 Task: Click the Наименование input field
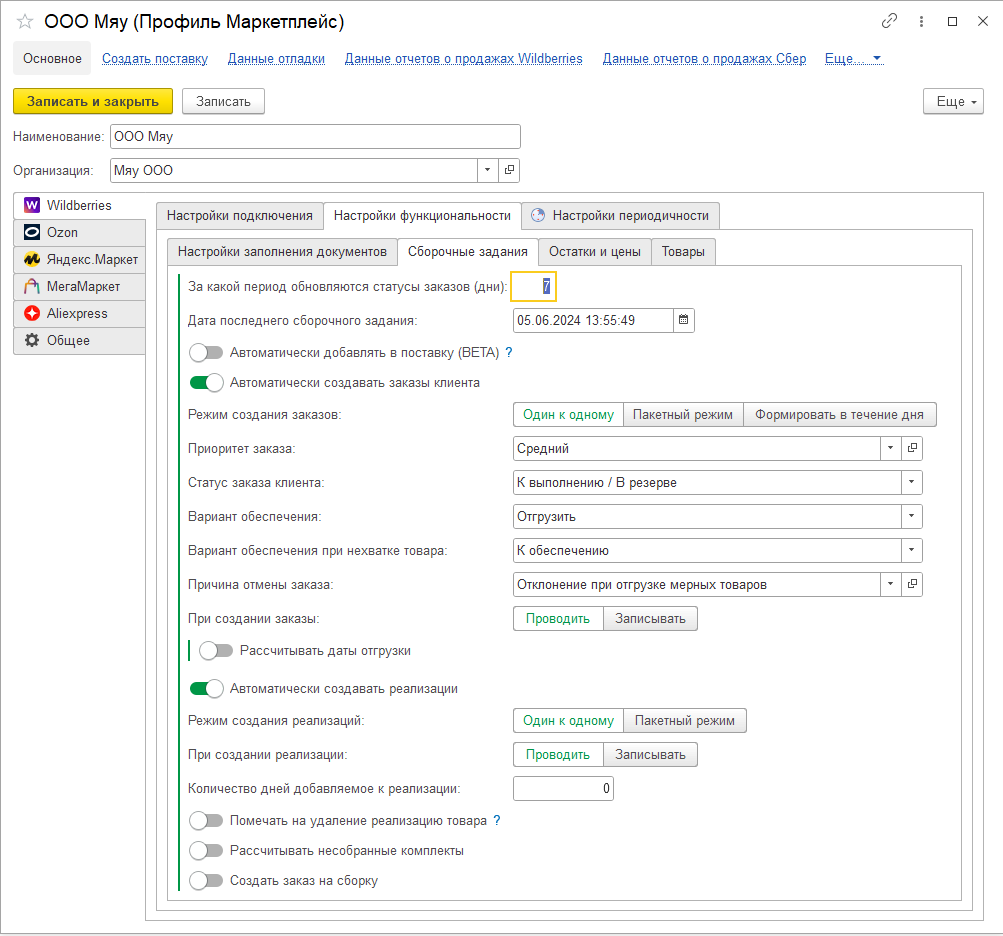(x=315, y=136)
